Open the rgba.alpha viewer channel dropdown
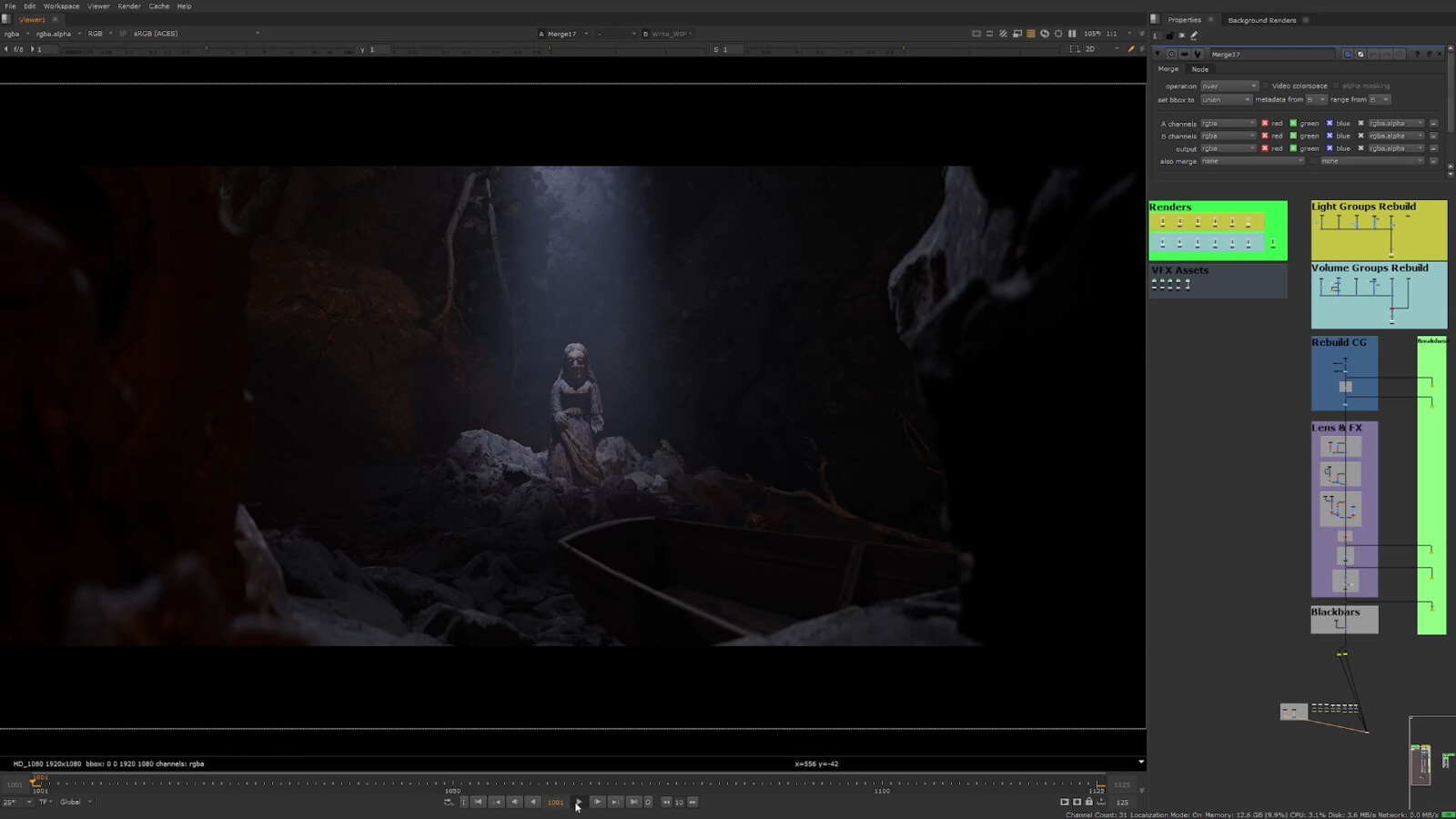Image resolution: width=1456 pixels, height=819 pixels. [58, 34]
